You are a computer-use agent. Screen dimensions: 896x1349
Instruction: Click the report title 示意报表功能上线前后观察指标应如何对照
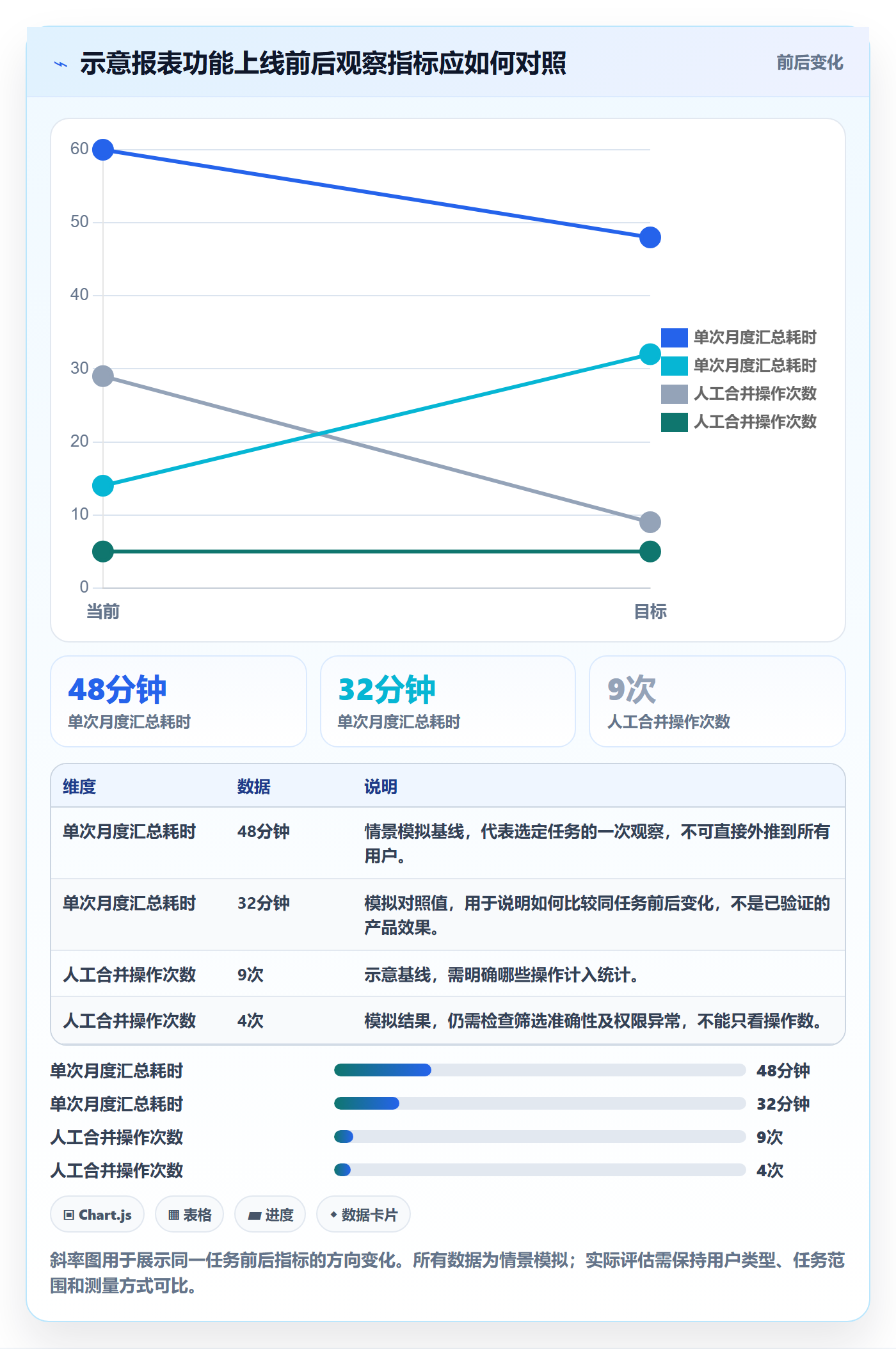[323, 63]
